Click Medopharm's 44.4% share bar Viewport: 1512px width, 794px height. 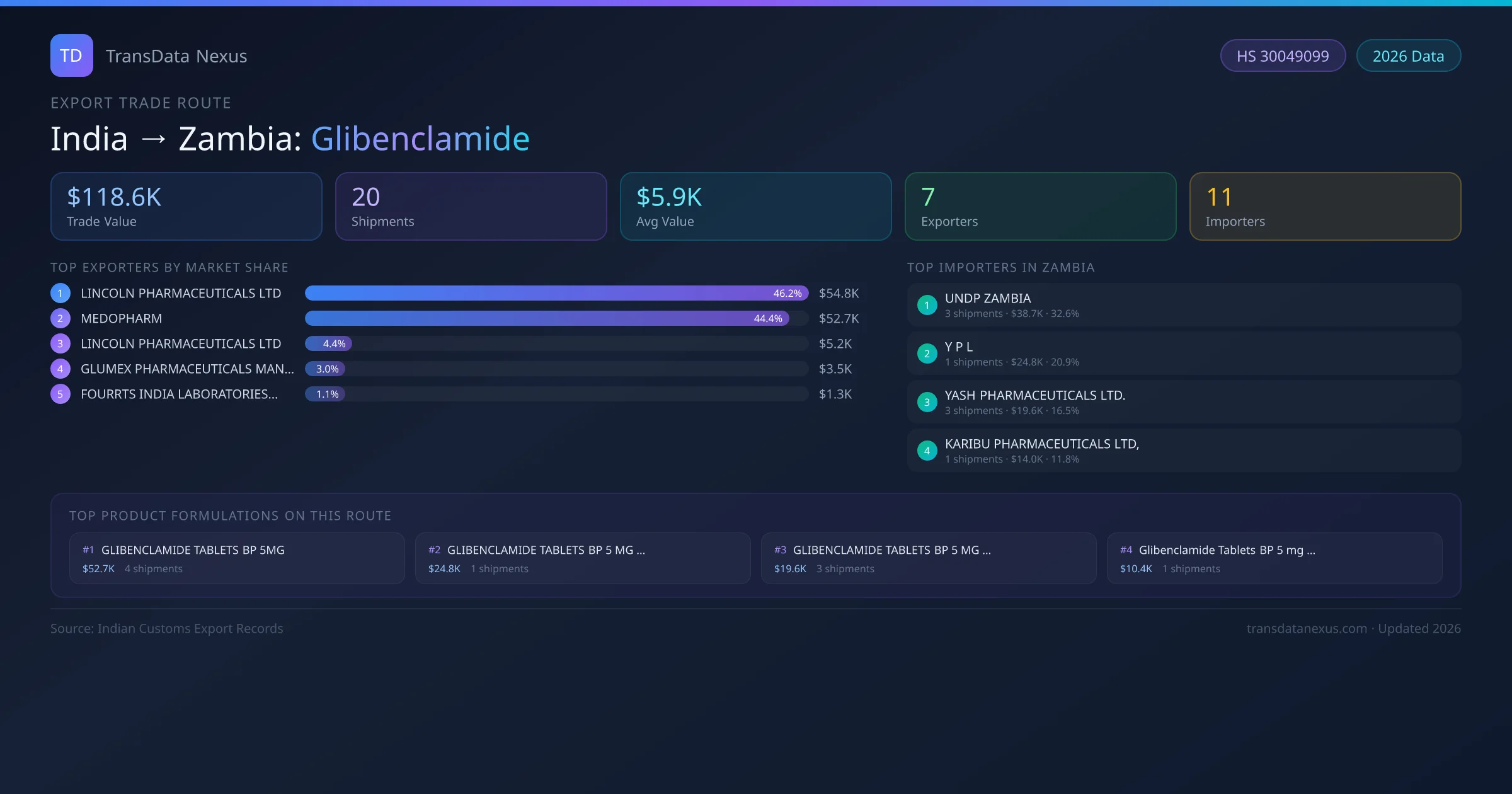point(546,318)
